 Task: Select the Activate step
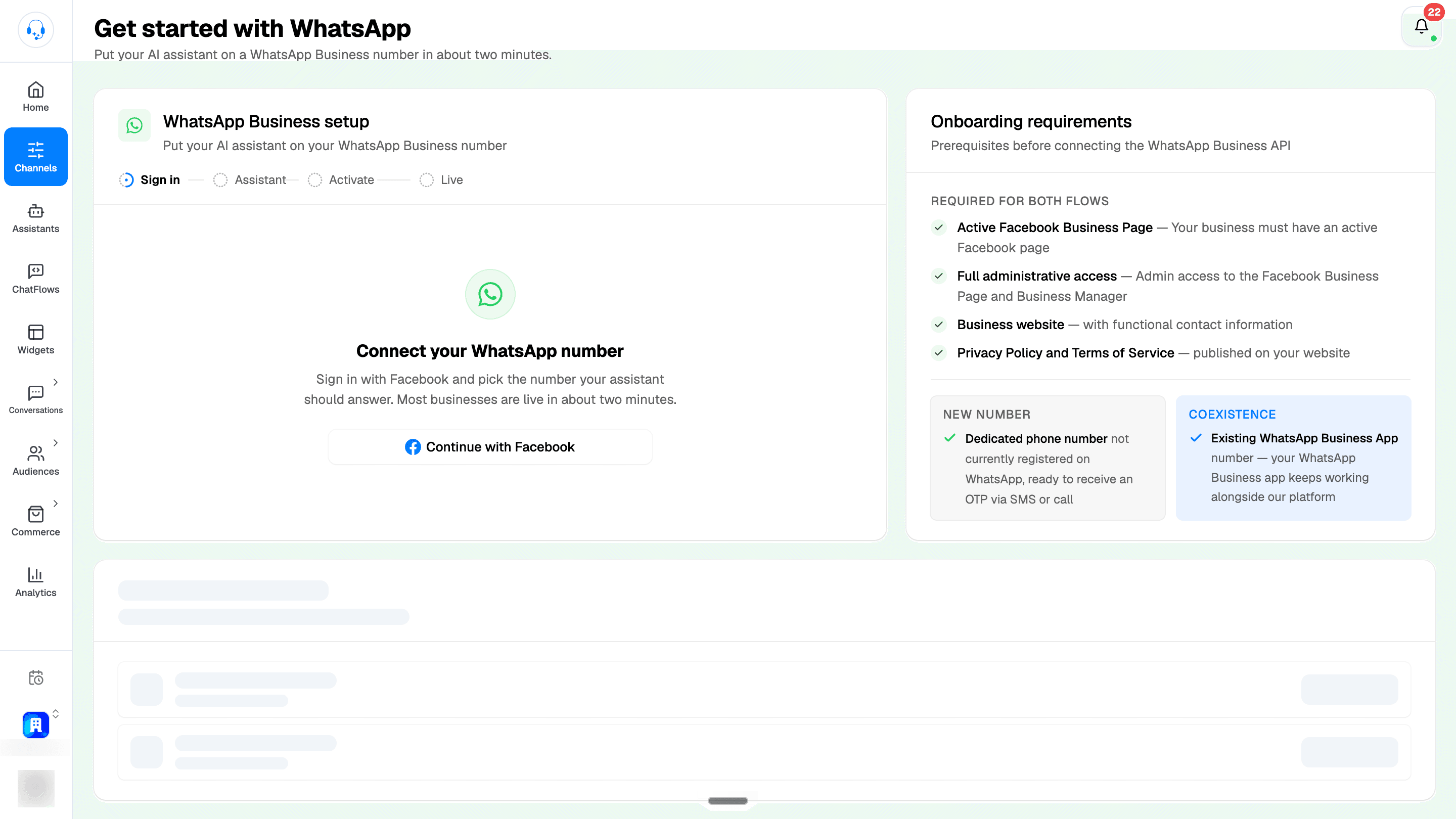click(341, 180)
